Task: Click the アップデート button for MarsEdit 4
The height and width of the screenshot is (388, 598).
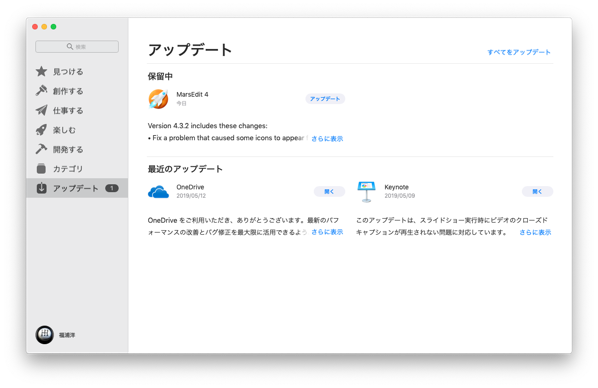Action: (x=325, y=99)
